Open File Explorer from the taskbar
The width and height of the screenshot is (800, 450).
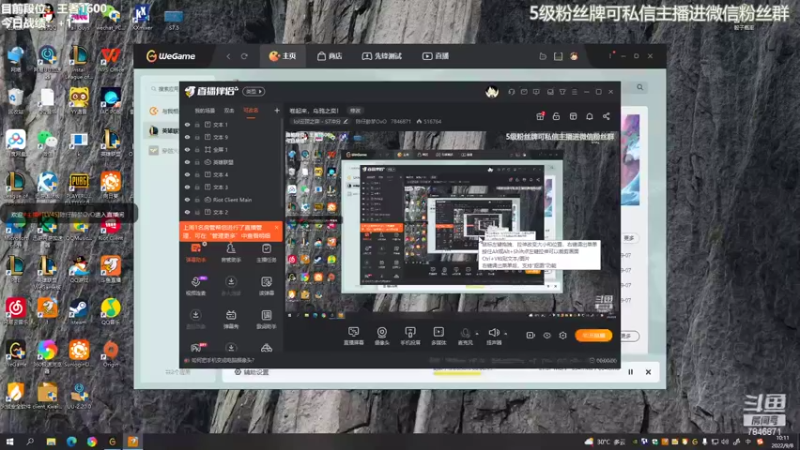[51, 441]
